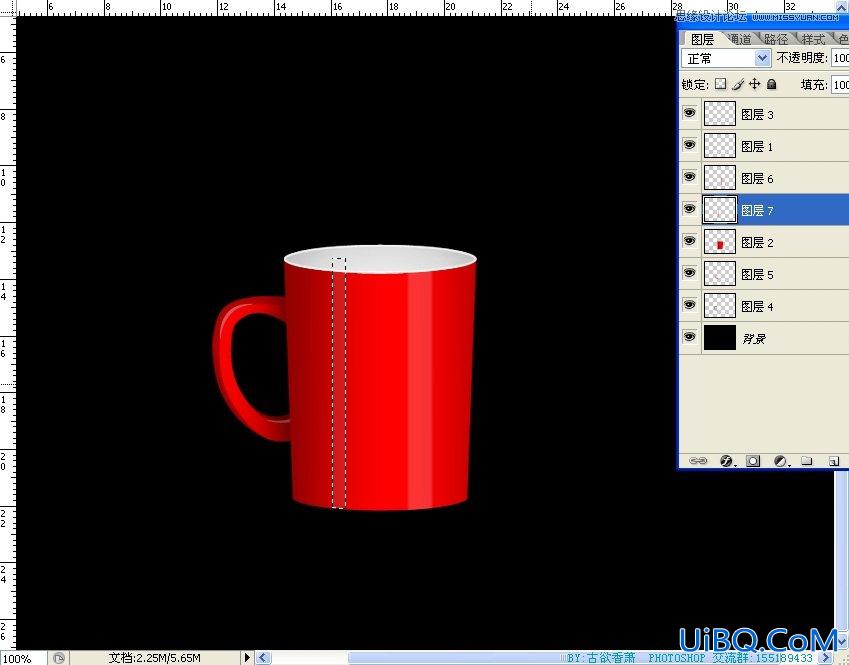The height and width of the screenshot is (665, 849).
Task: Hide 图层 1 with its eye icon
Action: (x=689, y=145)
